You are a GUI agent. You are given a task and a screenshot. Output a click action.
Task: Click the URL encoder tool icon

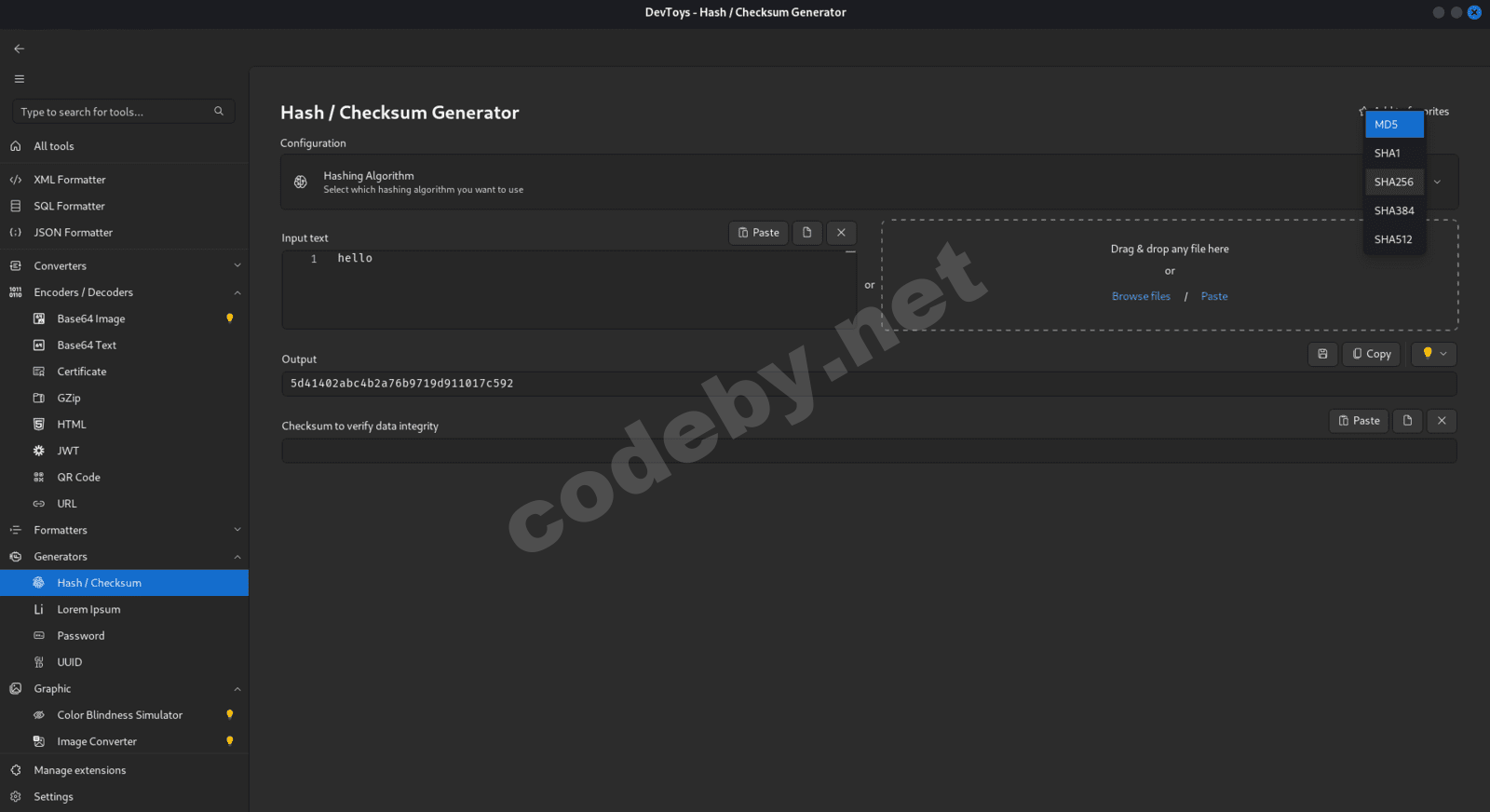(39, 504)
